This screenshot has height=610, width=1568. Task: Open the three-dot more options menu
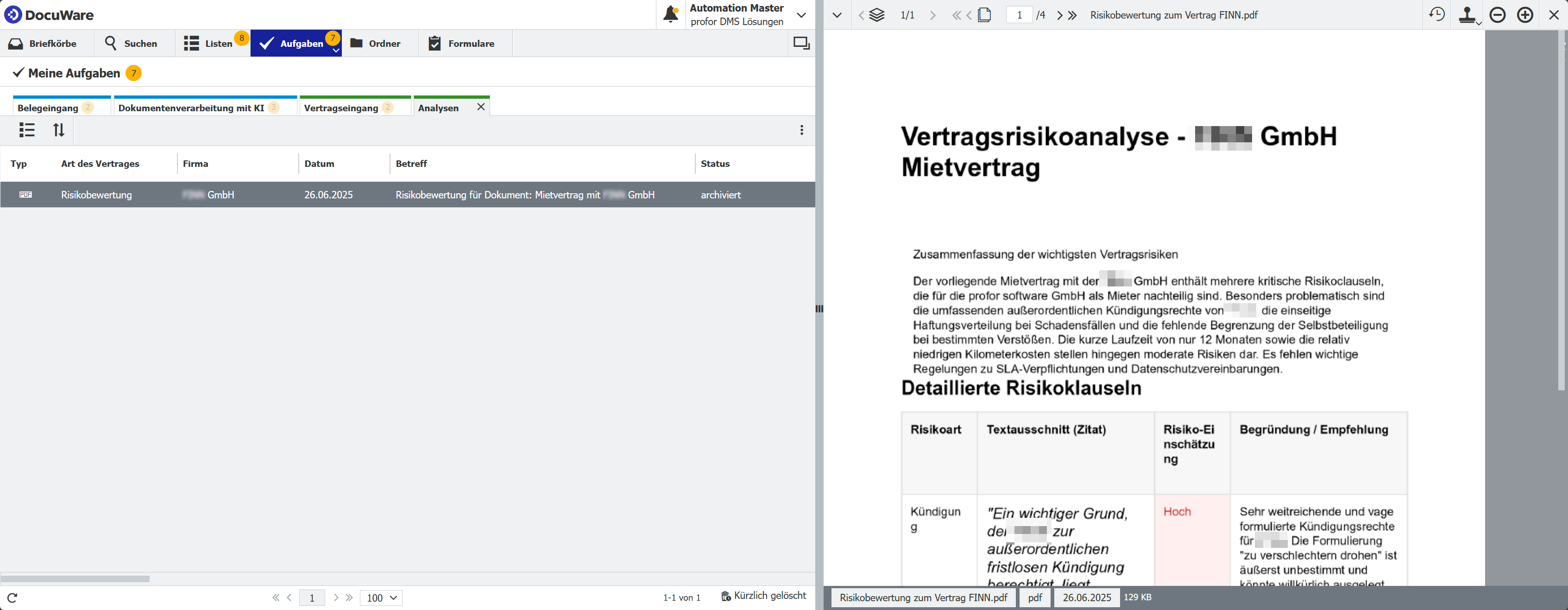[x=802, y=130]
